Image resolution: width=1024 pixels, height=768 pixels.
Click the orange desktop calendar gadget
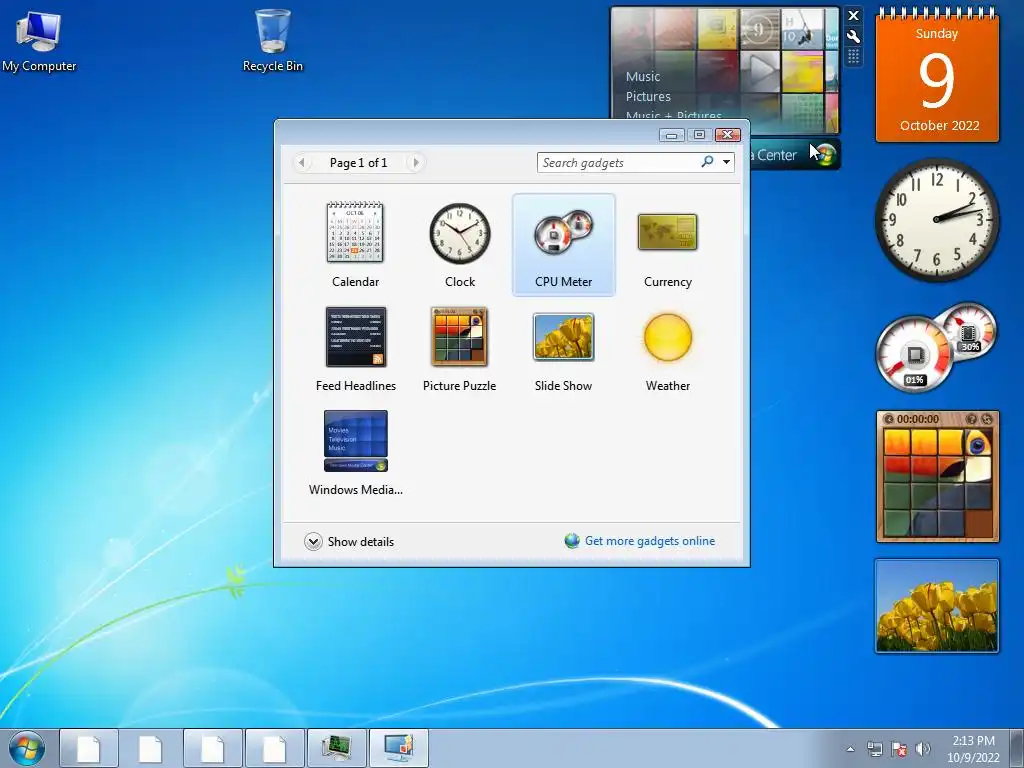pos(937,75)
